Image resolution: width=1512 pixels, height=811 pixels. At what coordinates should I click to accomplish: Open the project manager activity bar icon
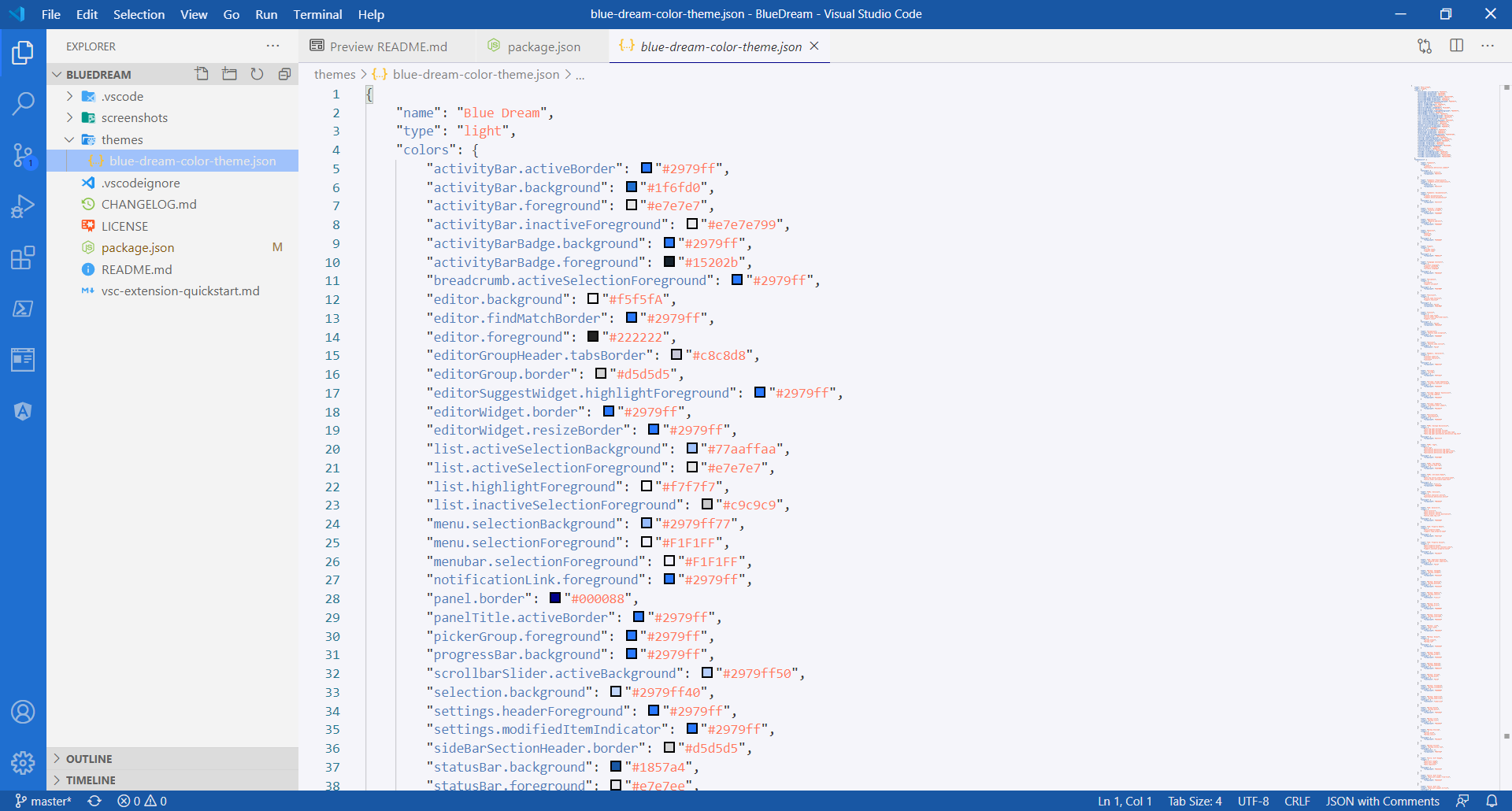23,360
